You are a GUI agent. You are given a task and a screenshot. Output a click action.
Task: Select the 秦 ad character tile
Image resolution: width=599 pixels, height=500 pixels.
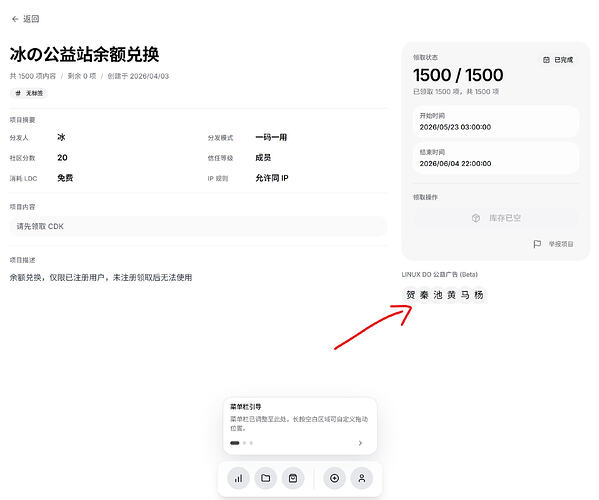(x=424, y=294)
